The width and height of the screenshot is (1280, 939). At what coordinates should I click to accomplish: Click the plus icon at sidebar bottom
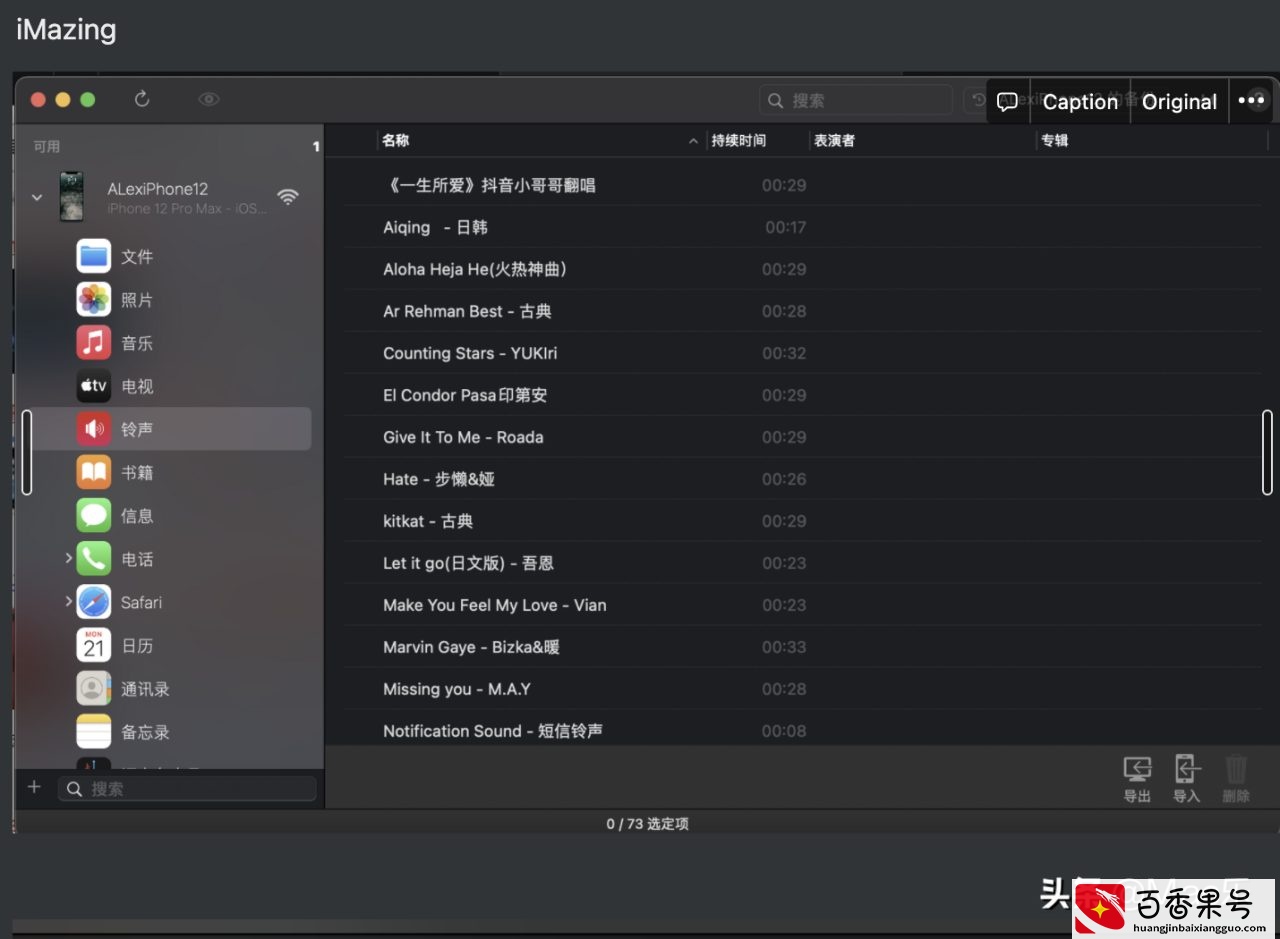pos(34,787)
